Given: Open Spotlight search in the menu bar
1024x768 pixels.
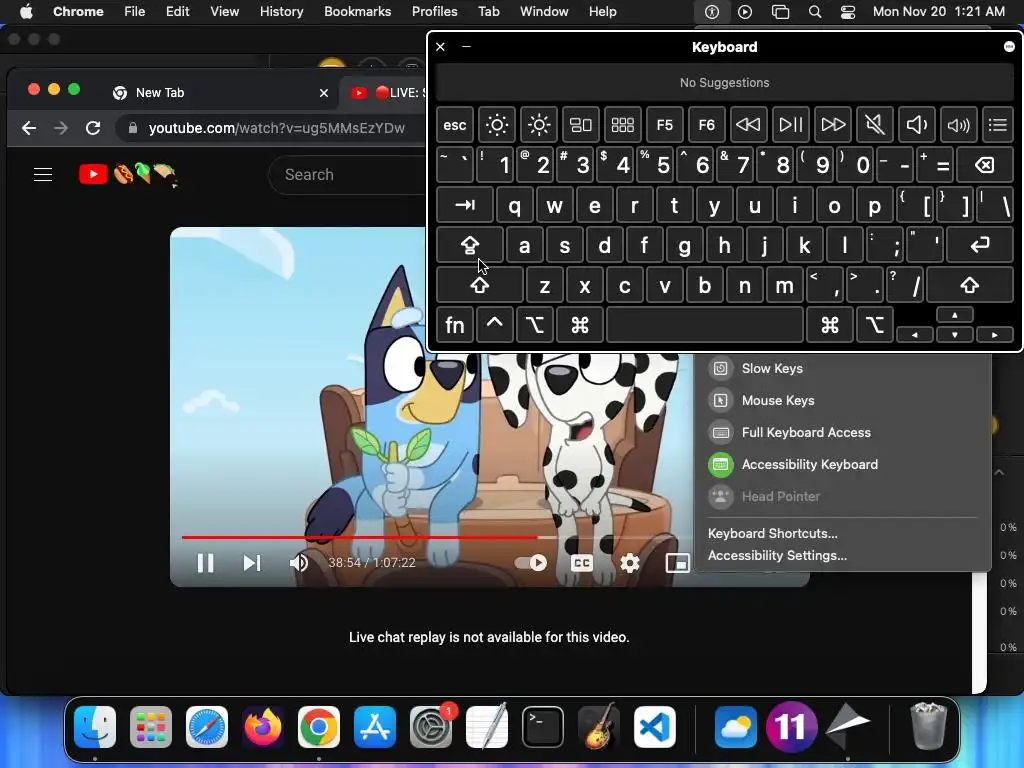Looking at the screenshot, I should (x=814, y=12).
